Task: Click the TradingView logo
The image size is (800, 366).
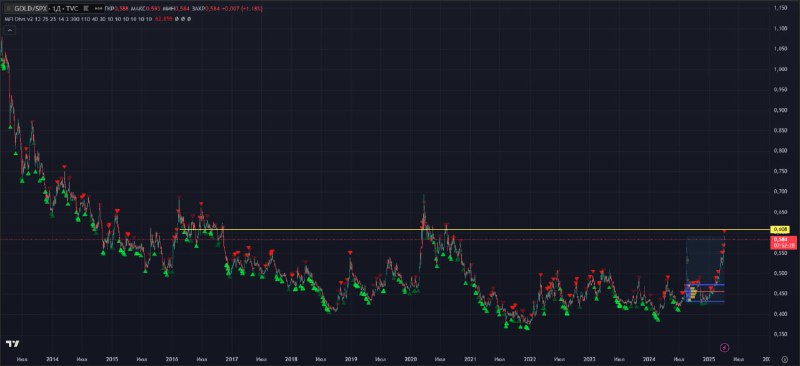Action: tap(13, 344)
